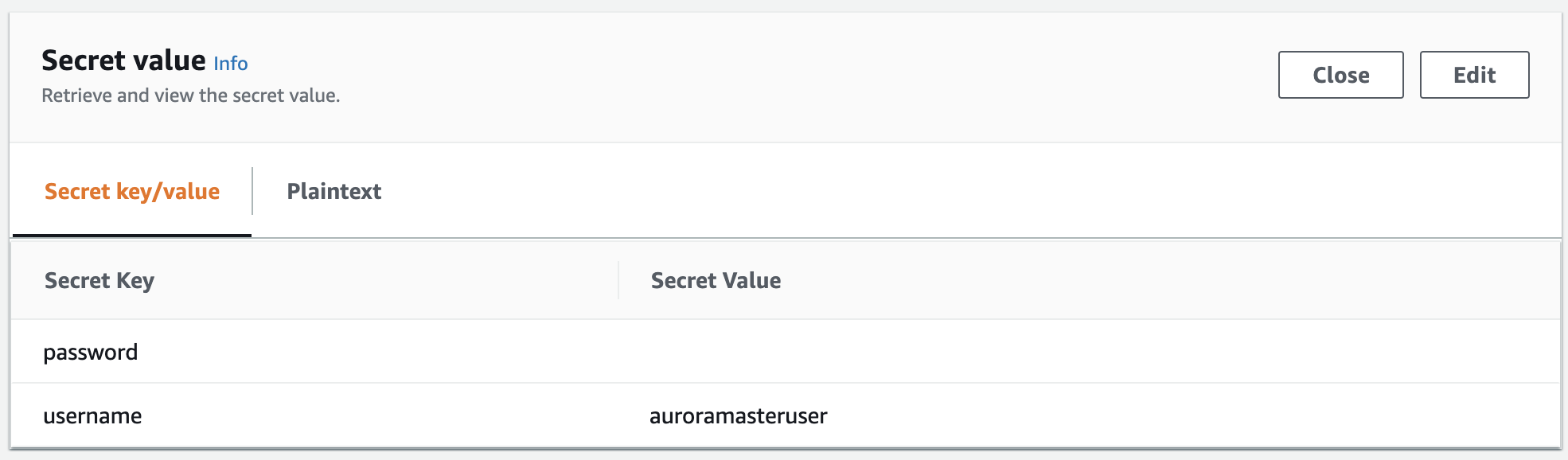Viewport: 1568px width, 460px height.
Task: Click the auroramasteruser value
Action: pyautogui.click(x=738, y=416)
